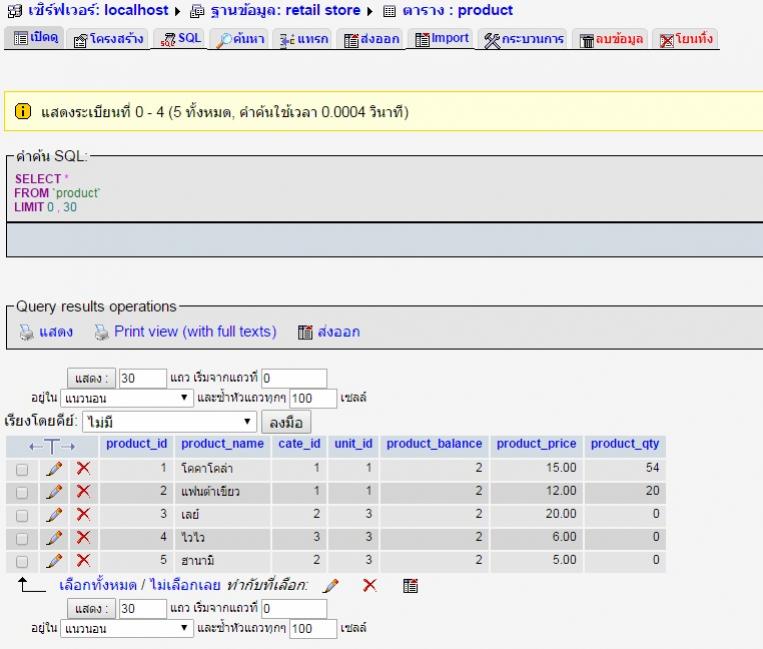Tick the checkbox for the เลย์ row
The image size is (763, 649).
click(22, 515)
